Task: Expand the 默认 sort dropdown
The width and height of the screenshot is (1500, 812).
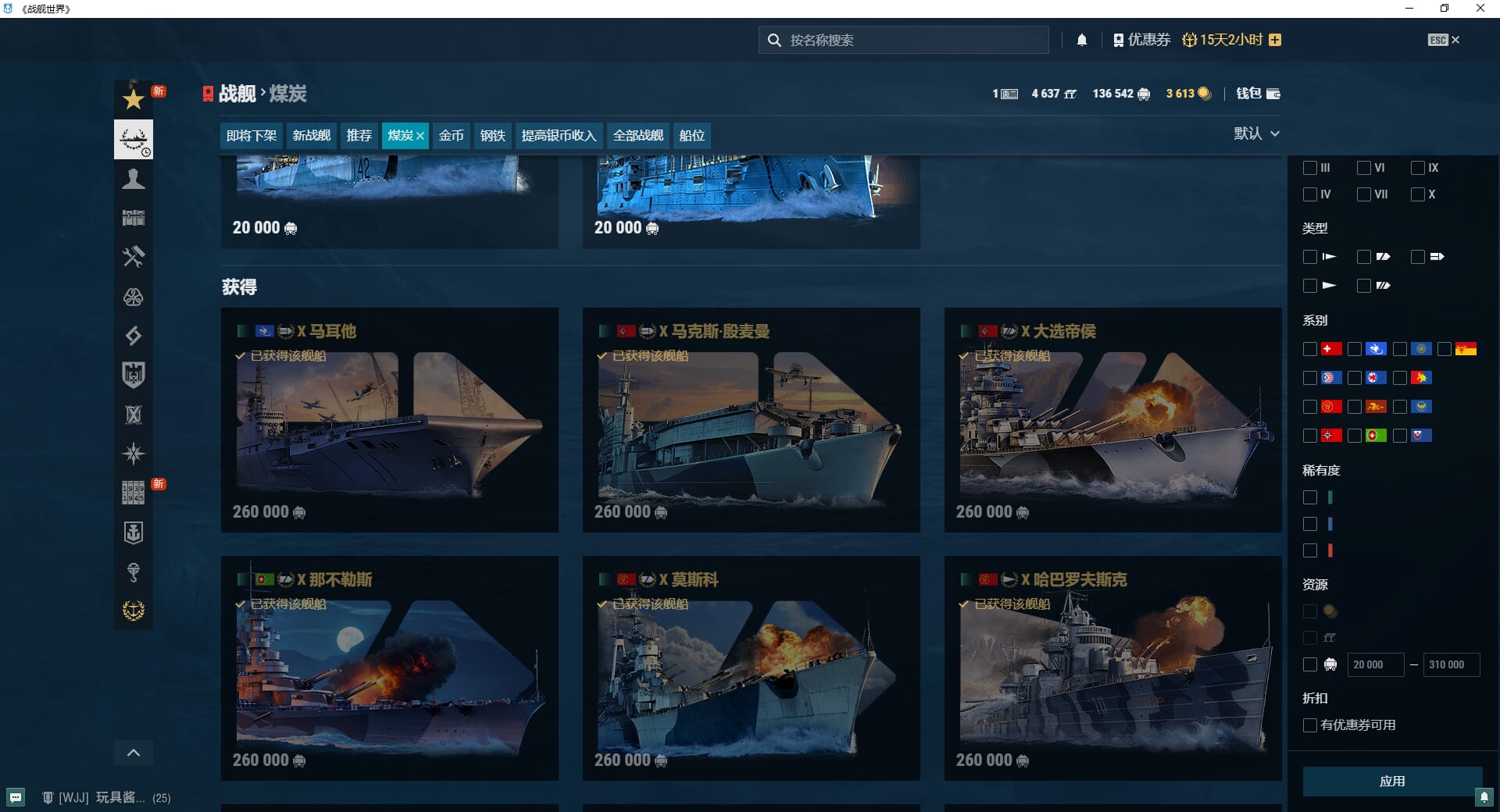Action: tap(1256, 134)
